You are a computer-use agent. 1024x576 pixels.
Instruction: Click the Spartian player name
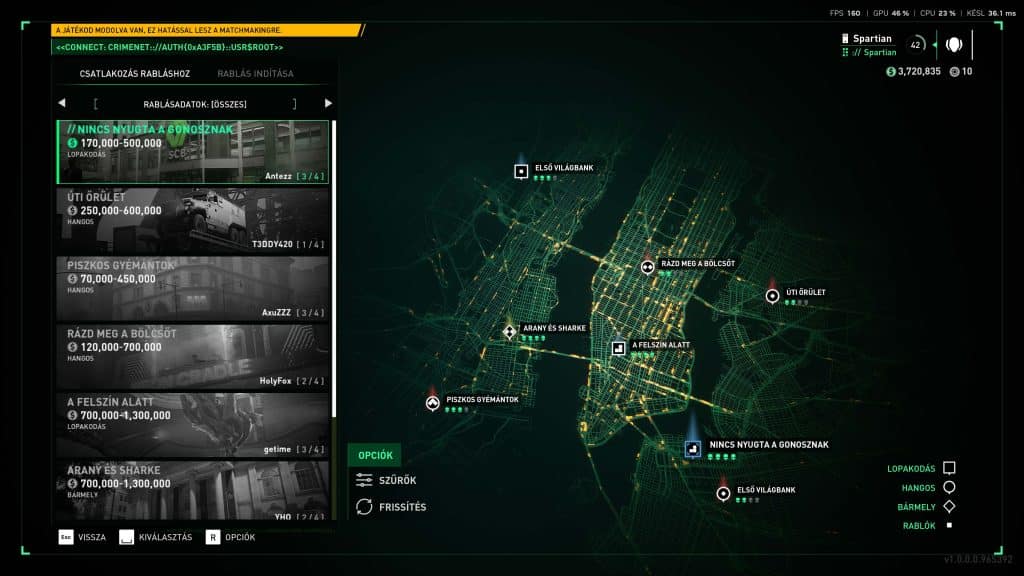(872, 39)
